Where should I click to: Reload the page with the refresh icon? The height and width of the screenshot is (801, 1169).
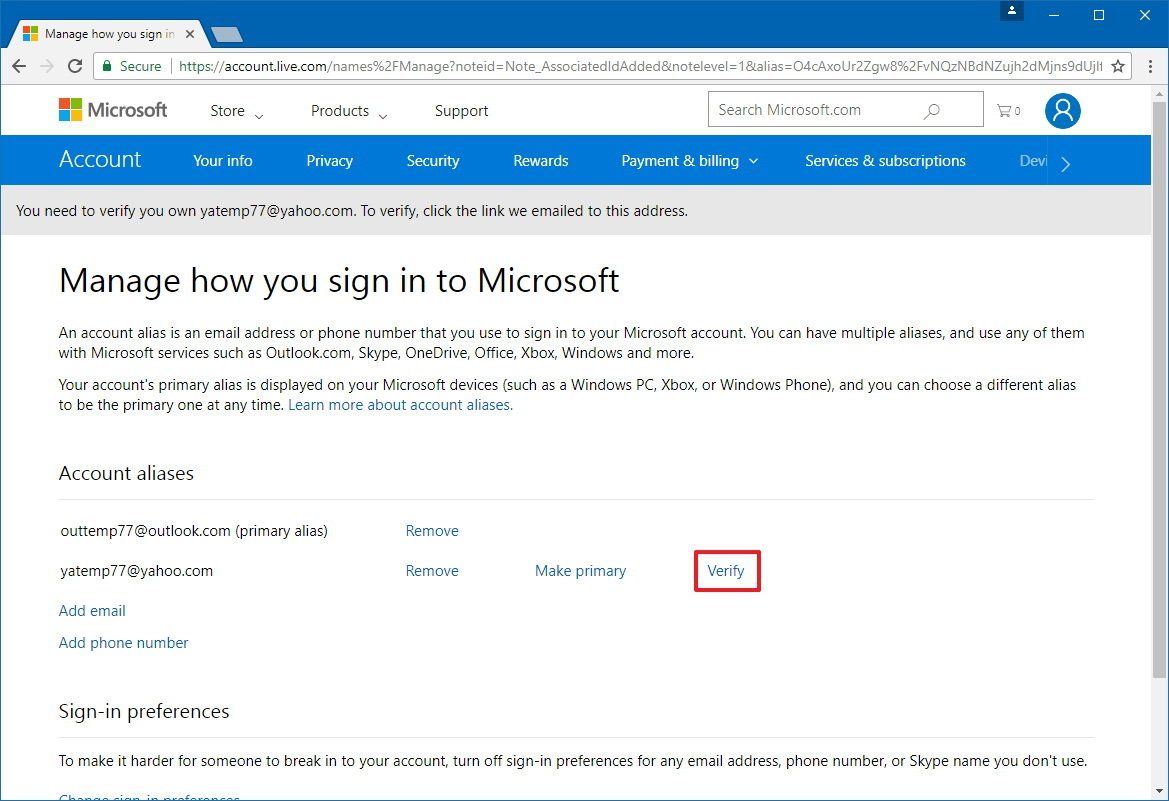click(75, 66)
